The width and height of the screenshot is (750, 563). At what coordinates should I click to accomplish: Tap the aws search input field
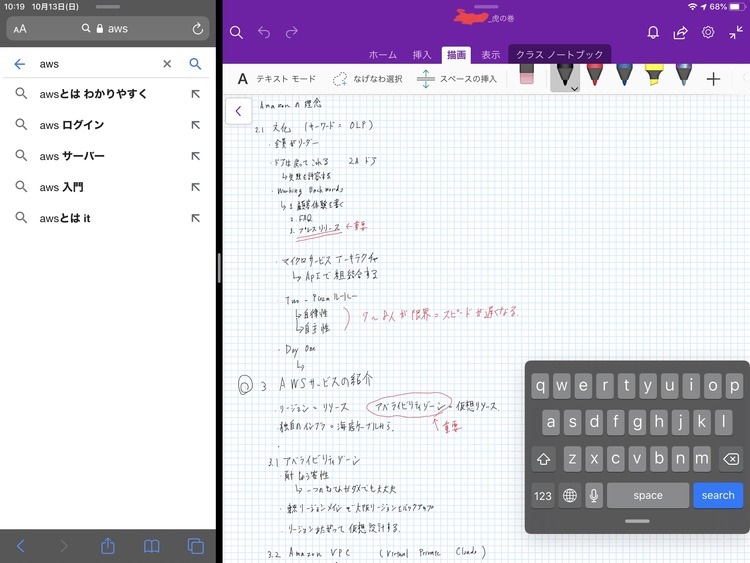(x=96, y=64)
